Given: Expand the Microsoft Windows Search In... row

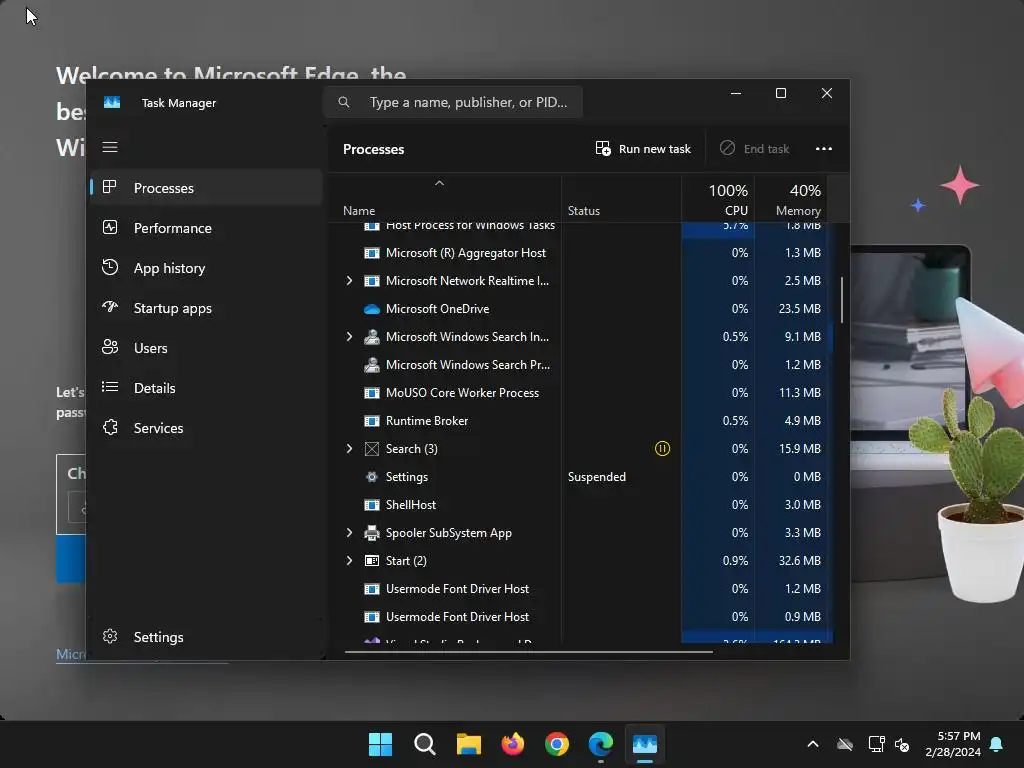Looking at the screenshot, I should 349,337.
